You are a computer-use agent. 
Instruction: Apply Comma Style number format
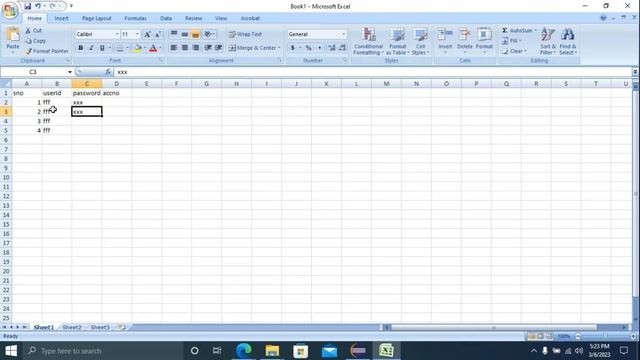[x=320, y=48]
